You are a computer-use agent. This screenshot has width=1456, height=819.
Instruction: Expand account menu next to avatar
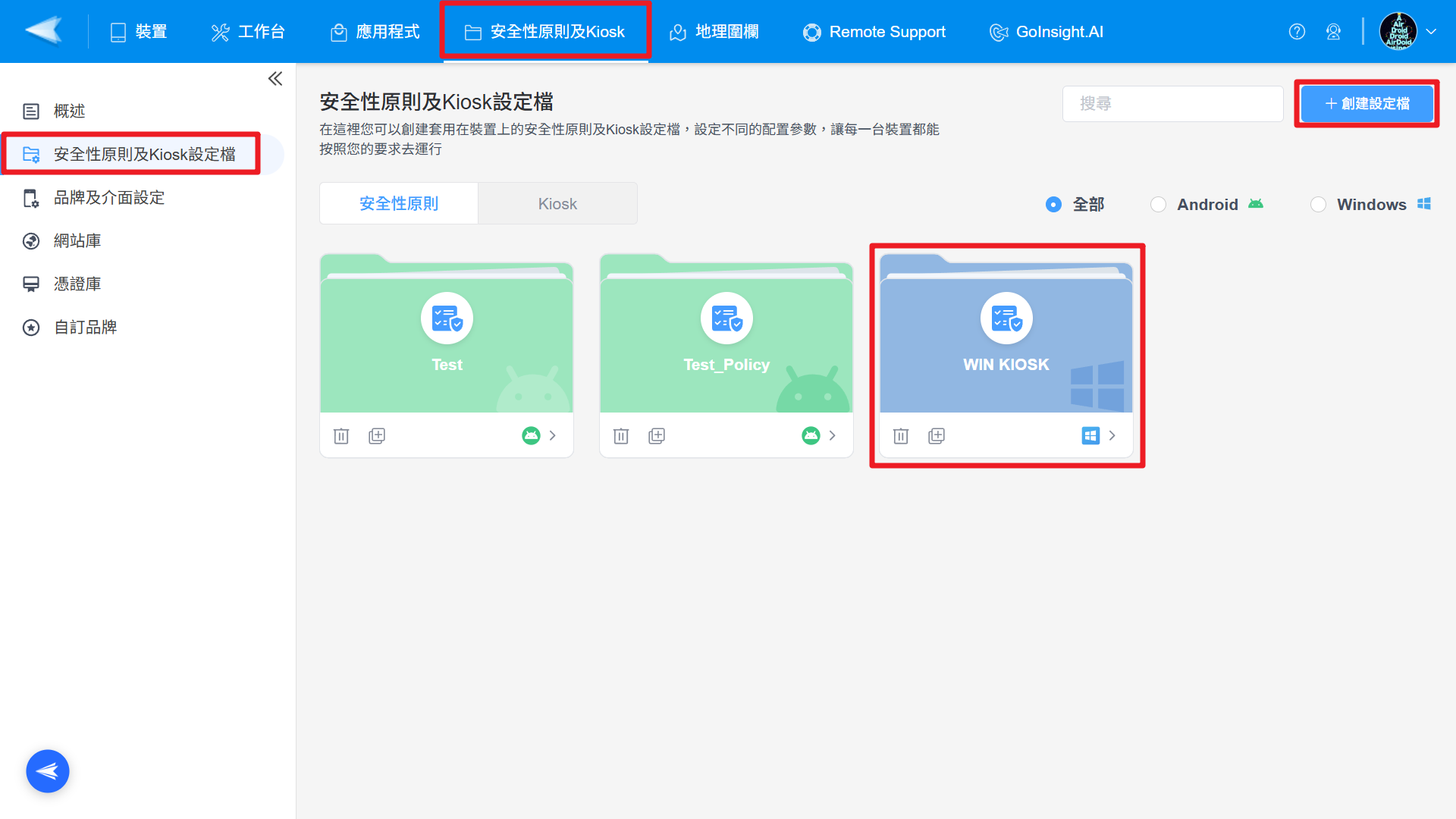[1431, 32]
